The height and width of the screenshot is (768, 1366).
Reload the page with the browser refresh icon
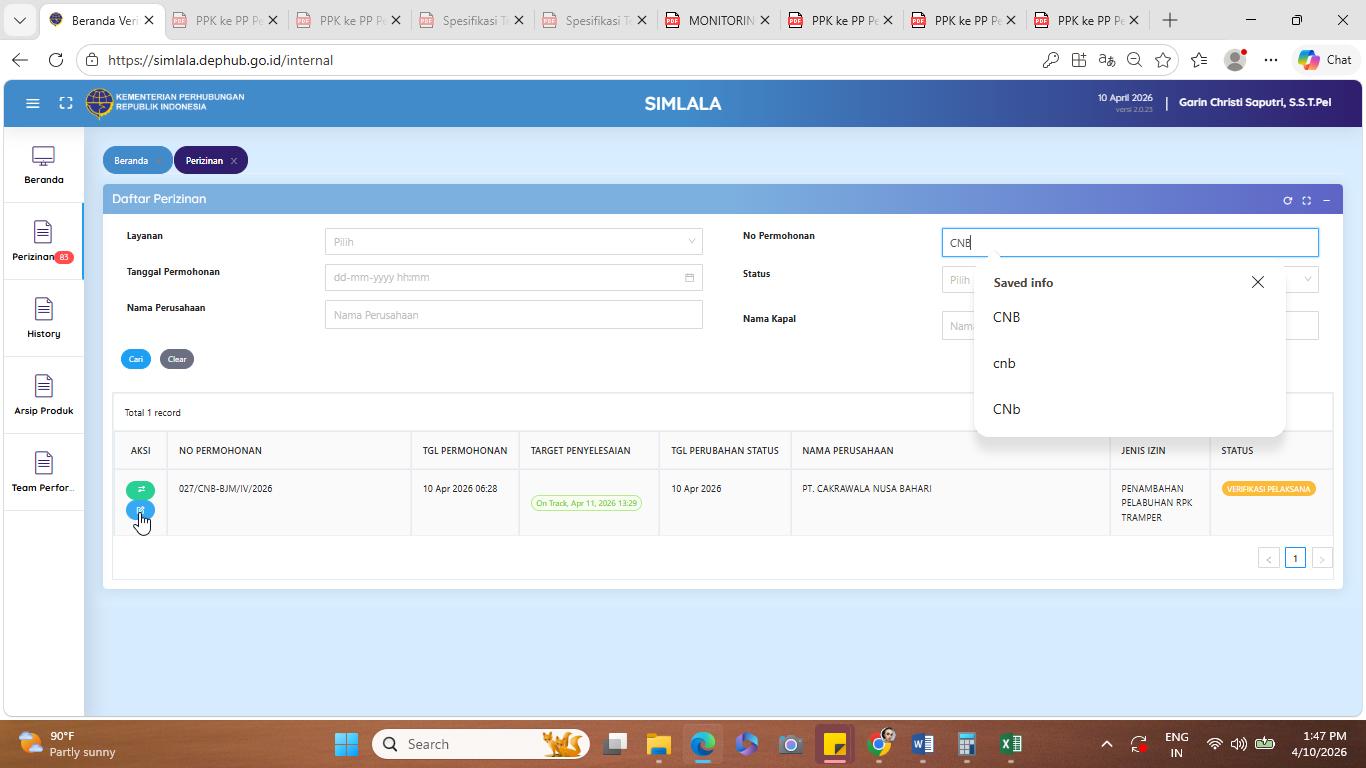(x=56, y=60)
